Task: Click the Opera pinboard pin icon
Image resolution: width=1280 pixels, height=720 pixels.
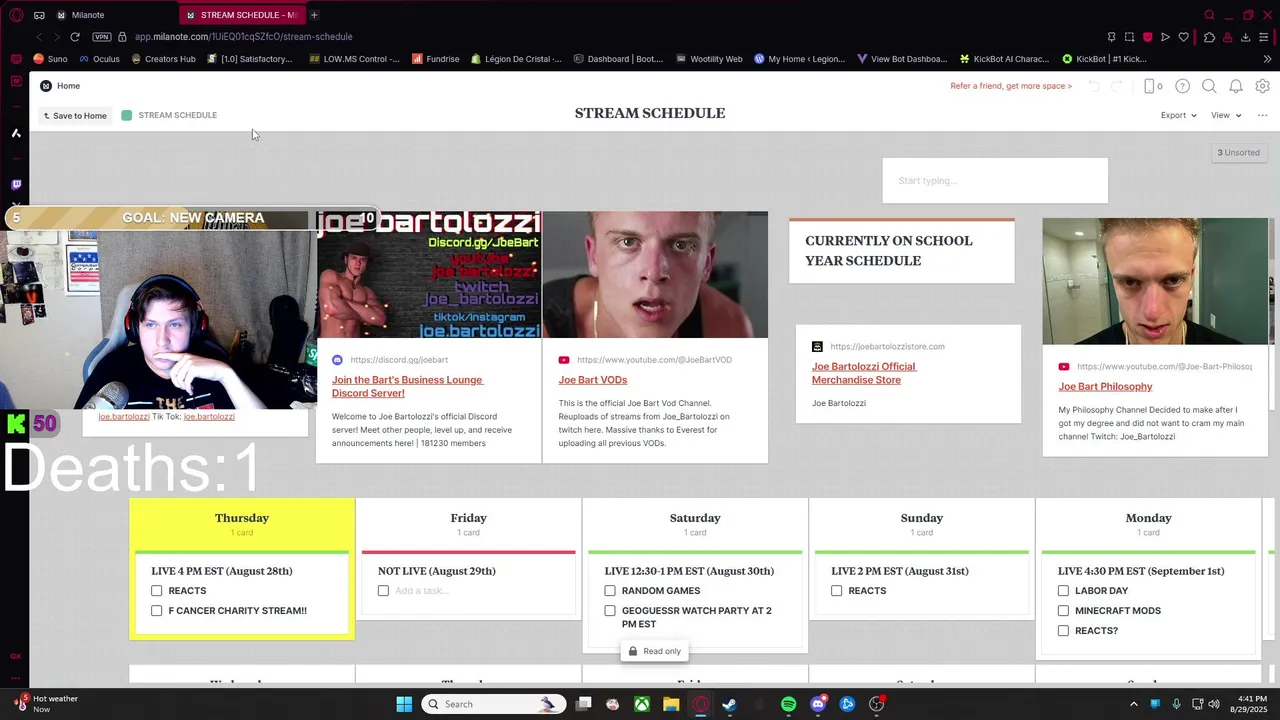Action: click(x=1111, y=37)
